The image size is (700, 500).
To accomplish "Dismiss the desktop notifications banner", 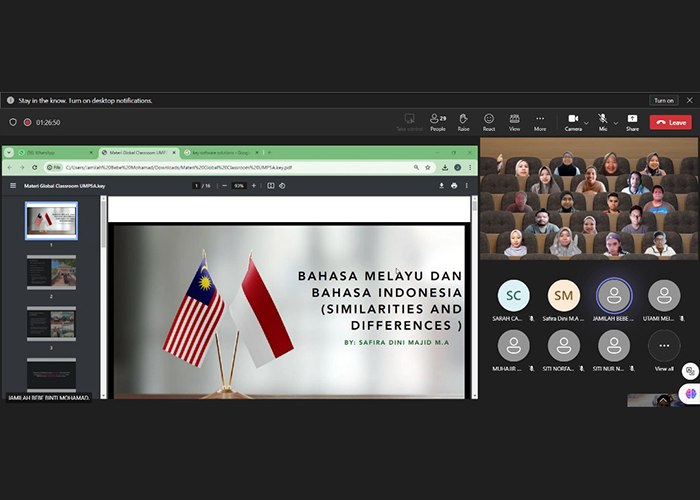I will click(x=690, y=100).
